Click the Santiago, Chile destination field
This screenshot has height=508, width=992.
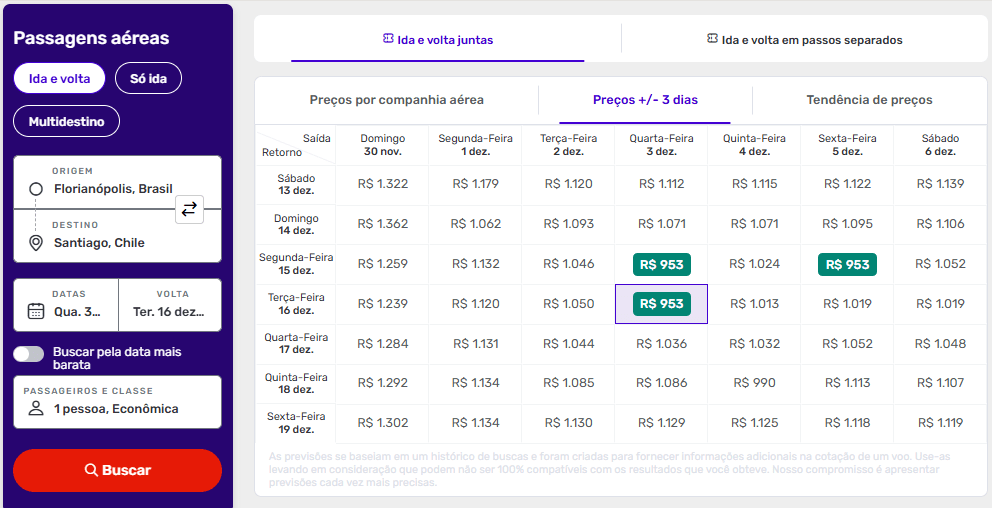[x=100, y=243]
